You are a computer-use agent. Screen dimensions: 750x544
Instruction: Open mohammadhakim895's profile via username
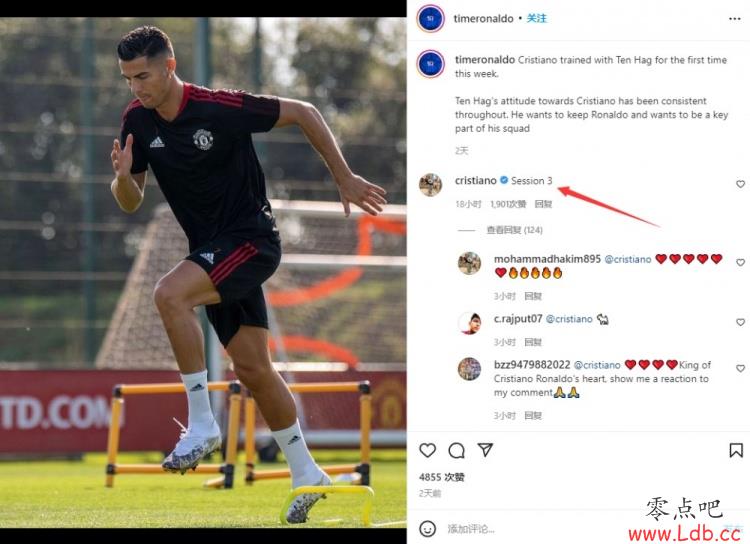click(x=547, y=259)
